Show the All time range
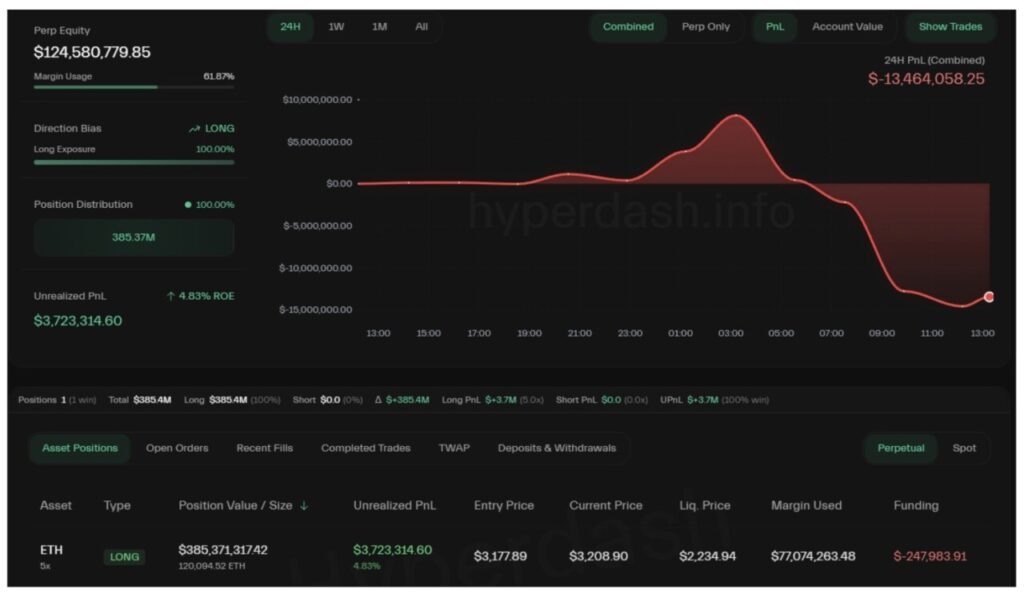This screenshot has height=594, width=1024. tap(421, 27)
